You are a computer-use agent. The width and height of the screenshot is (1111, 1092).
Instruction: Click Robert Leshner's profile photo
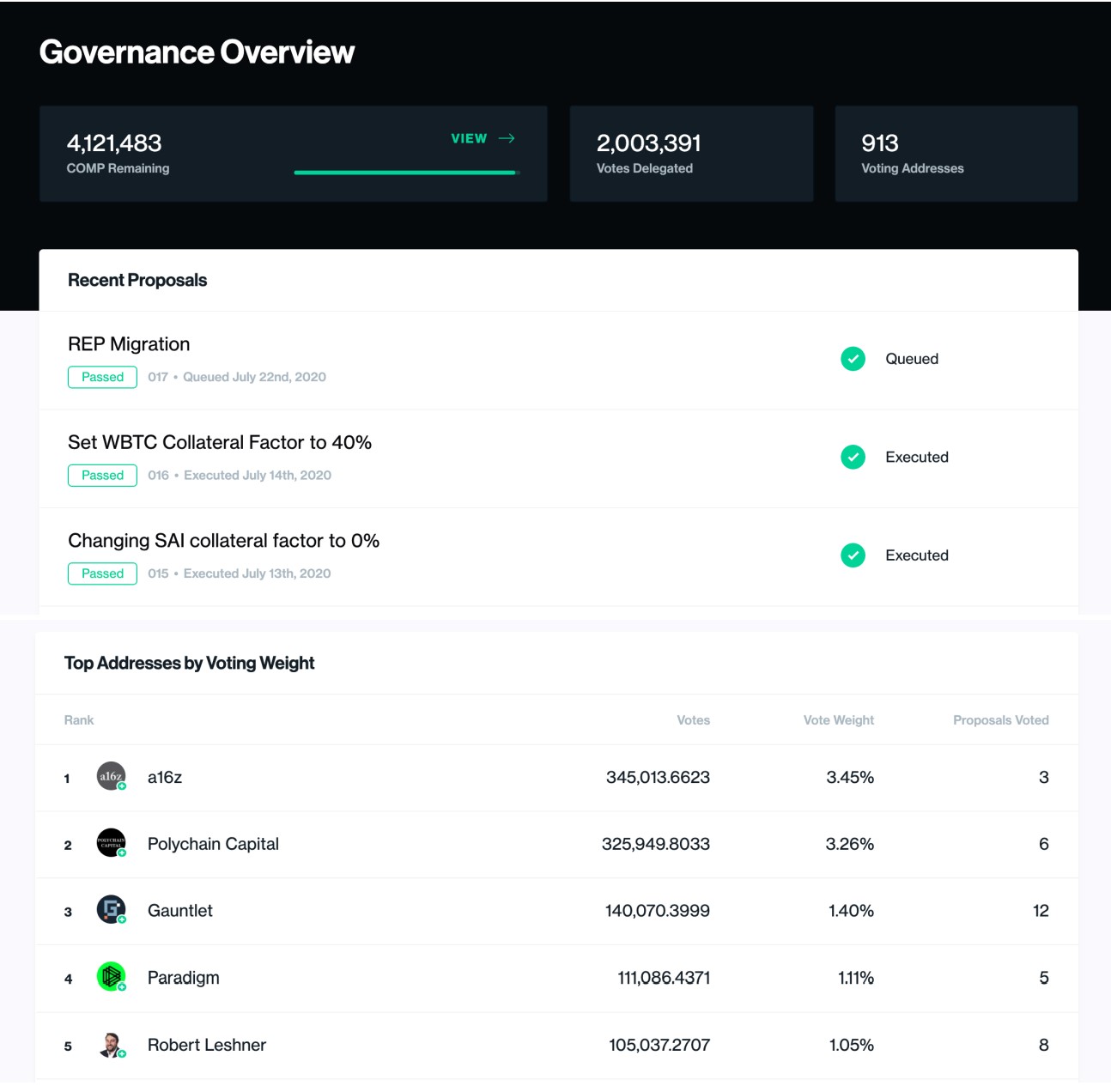pyautogui.click(x=111, y=1044)
